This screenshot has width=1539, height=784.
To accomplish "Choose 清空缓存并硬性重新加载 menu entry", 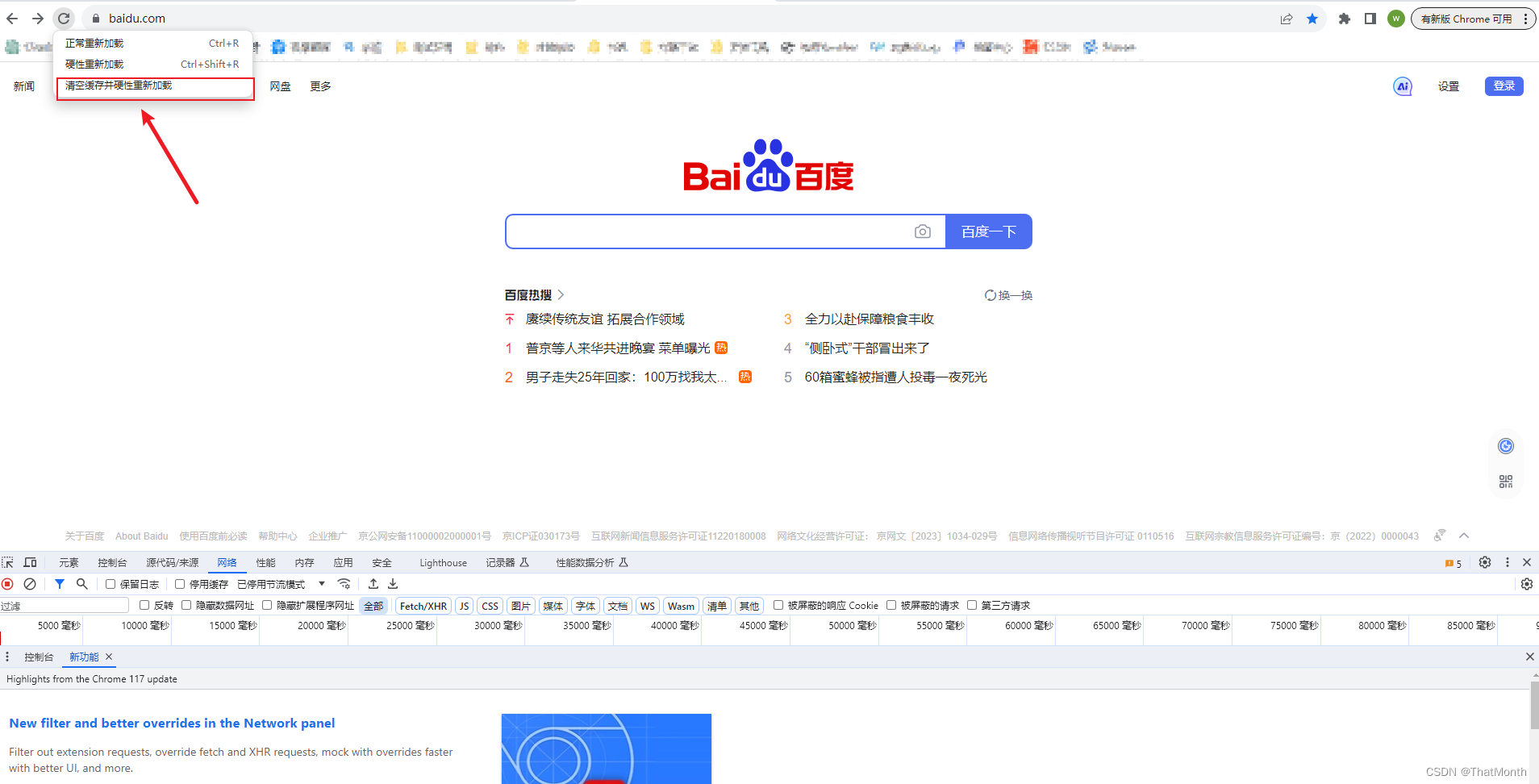I will [x=155, y=85].
